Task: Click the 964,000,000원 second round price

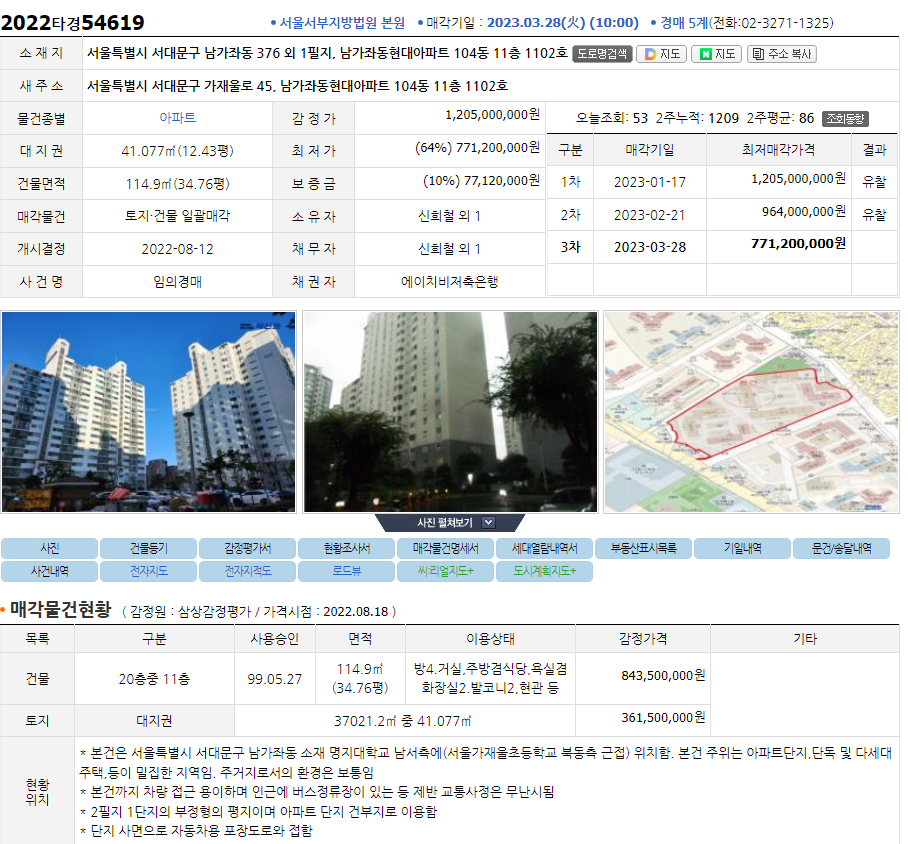Action: (x=804, y=211)
